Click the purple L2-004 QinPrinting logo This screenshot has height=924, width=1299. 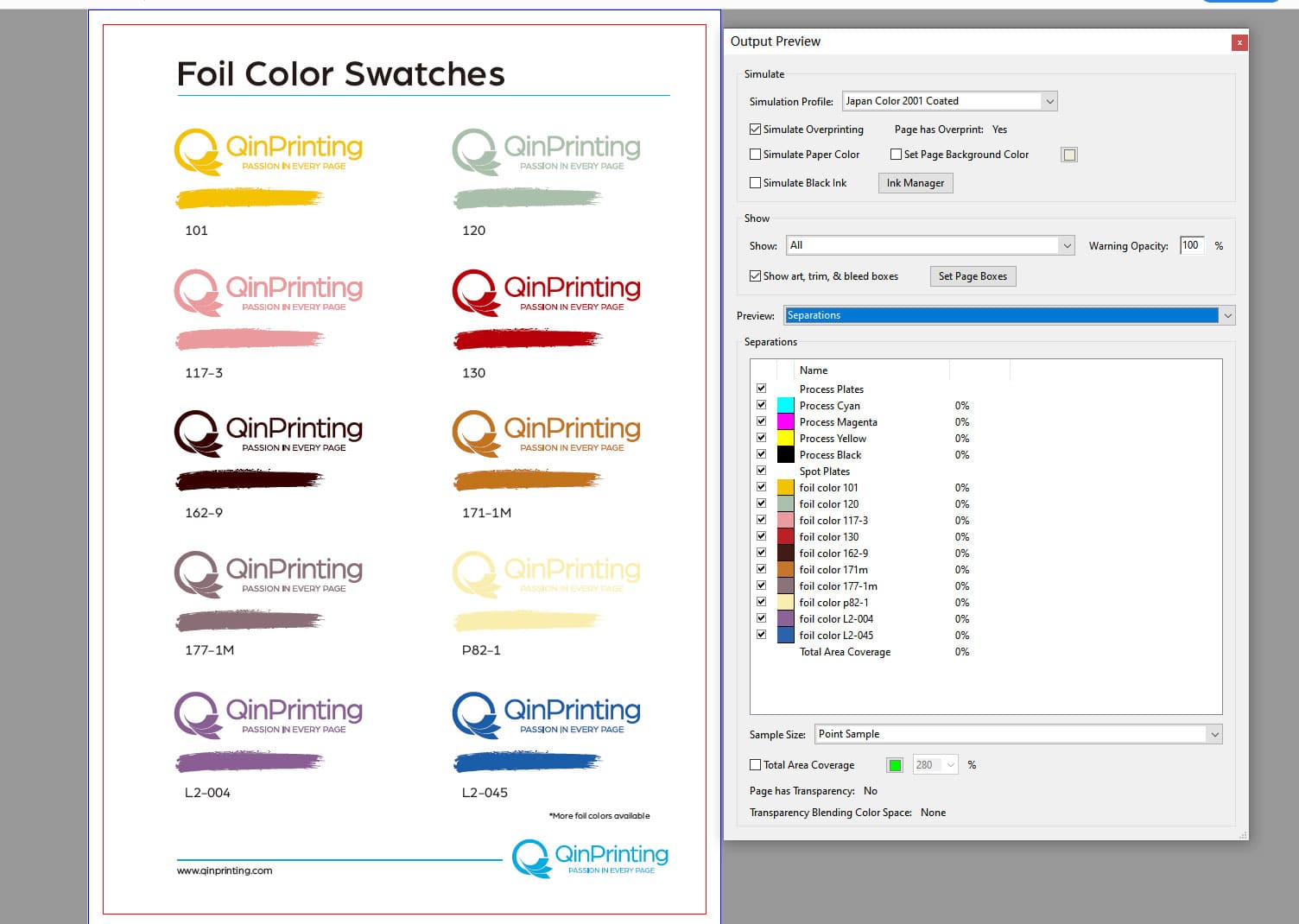[269, 714]
